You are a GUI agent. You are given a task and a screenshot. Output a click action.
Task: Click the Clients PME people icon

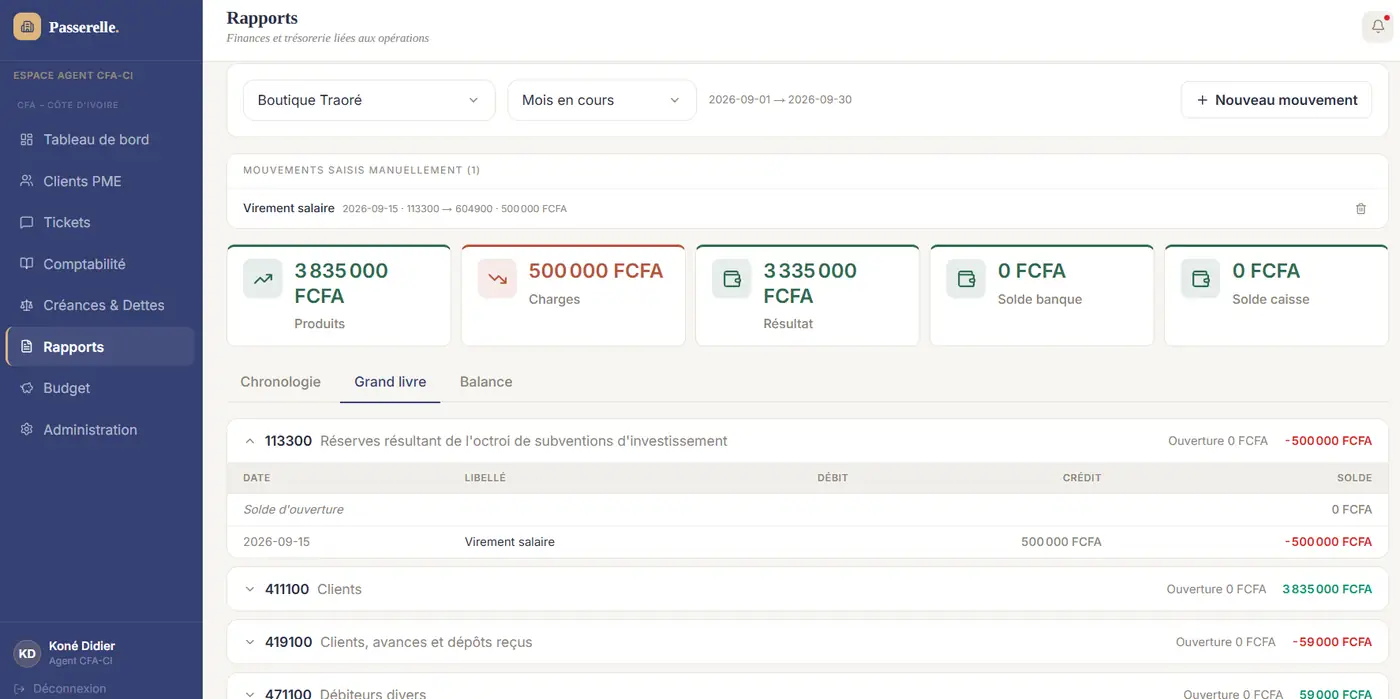tap(27, 181)
